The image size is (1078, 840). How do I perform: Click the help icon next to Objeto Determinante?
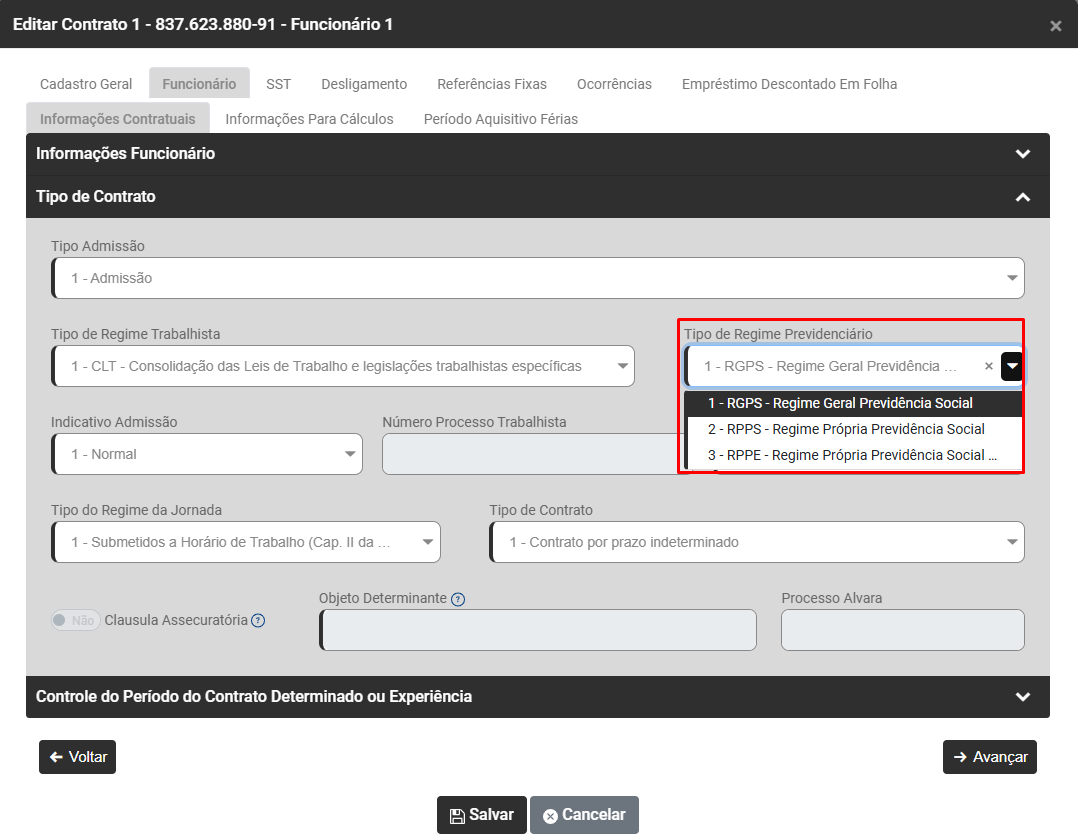(458, 599)
